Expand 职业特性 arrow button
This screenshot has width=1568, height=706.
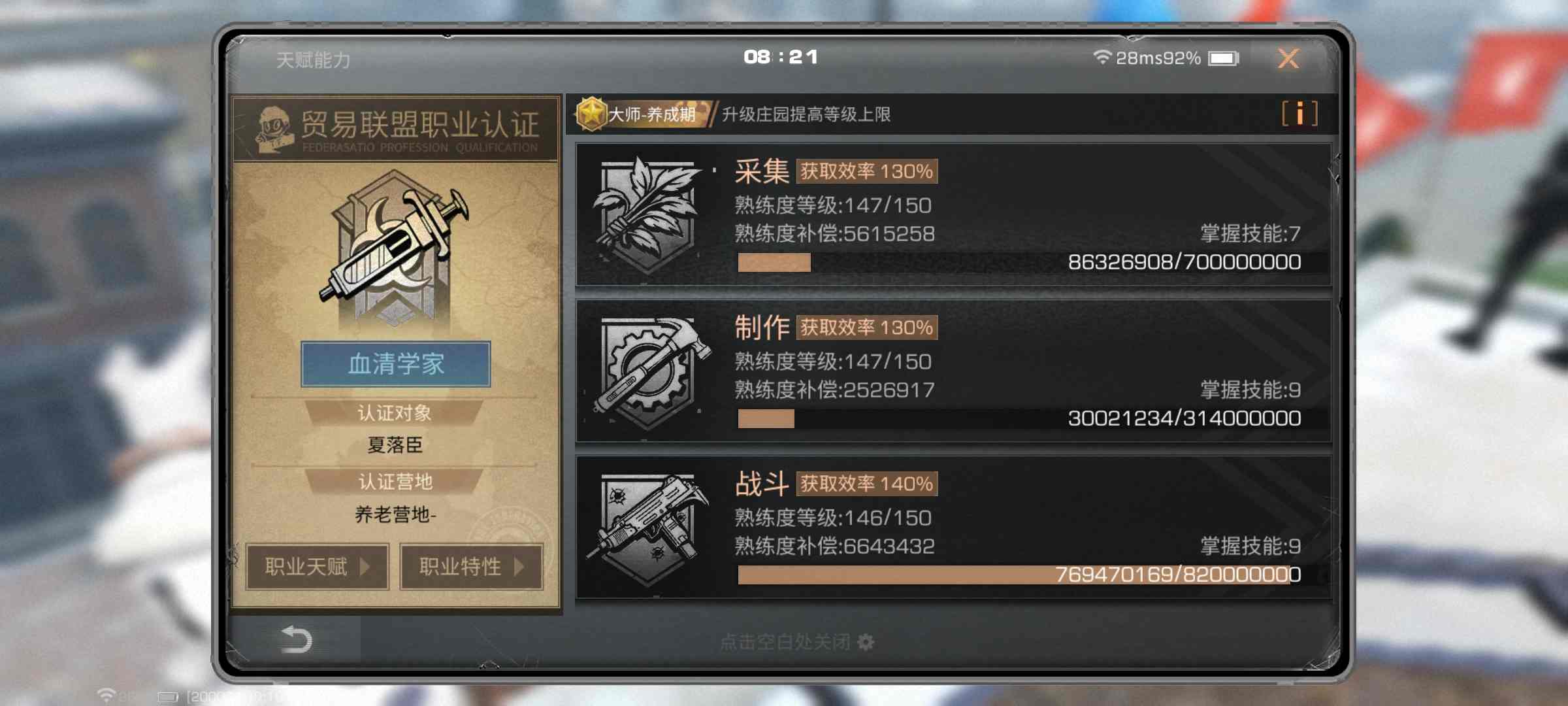click(472, 567)
